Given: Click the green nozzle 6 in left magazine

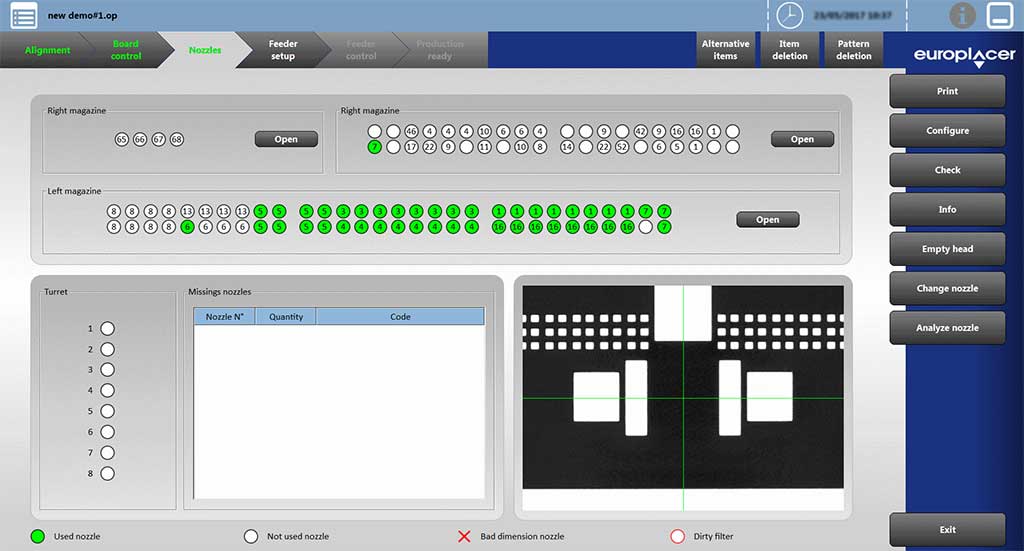Looking at the screenshot, I should click(187, 227).
